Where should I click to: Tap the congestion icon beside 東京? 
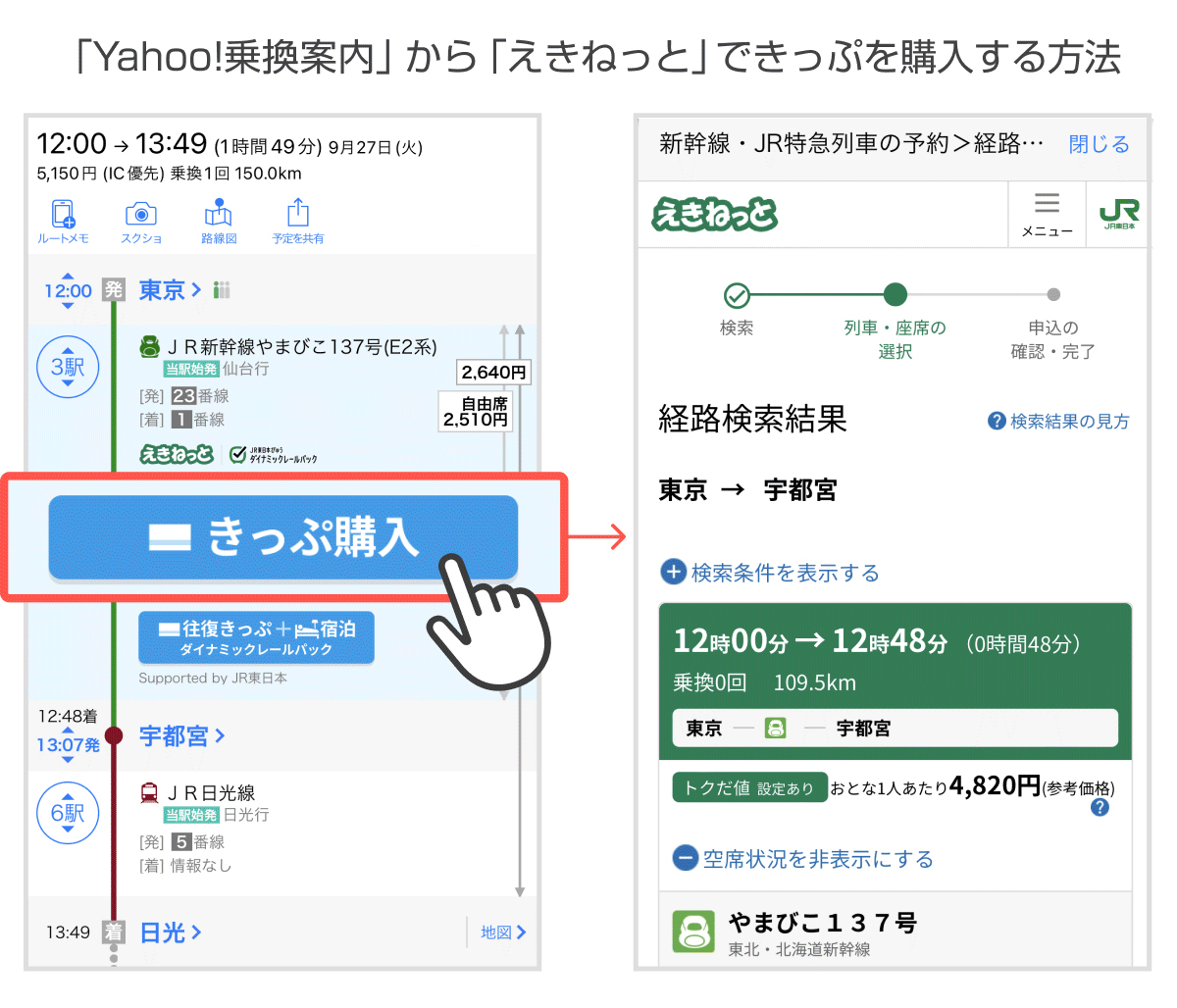coord(222,290)
